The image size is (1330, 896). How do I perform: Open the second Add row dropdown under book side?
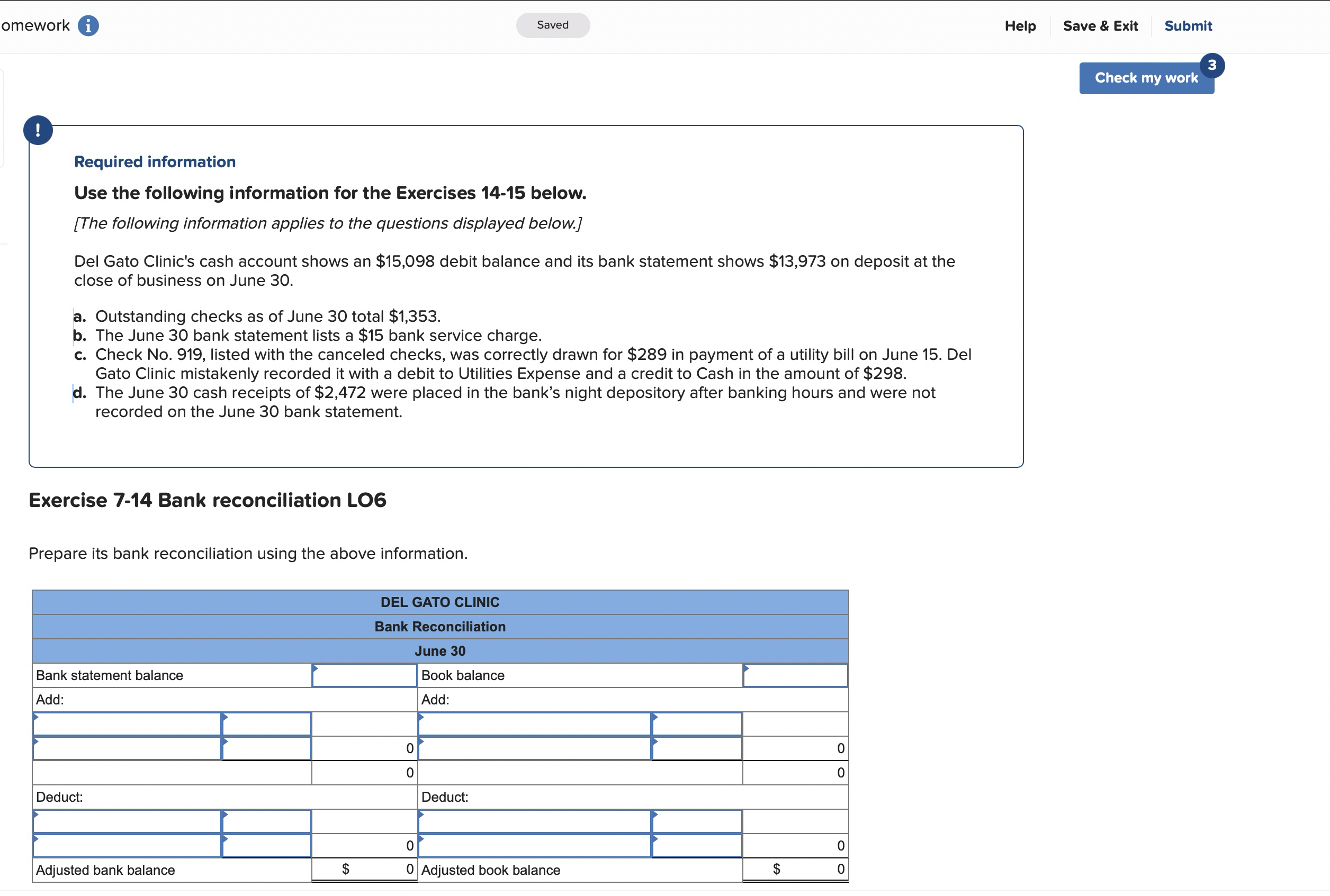coord(534,748)
